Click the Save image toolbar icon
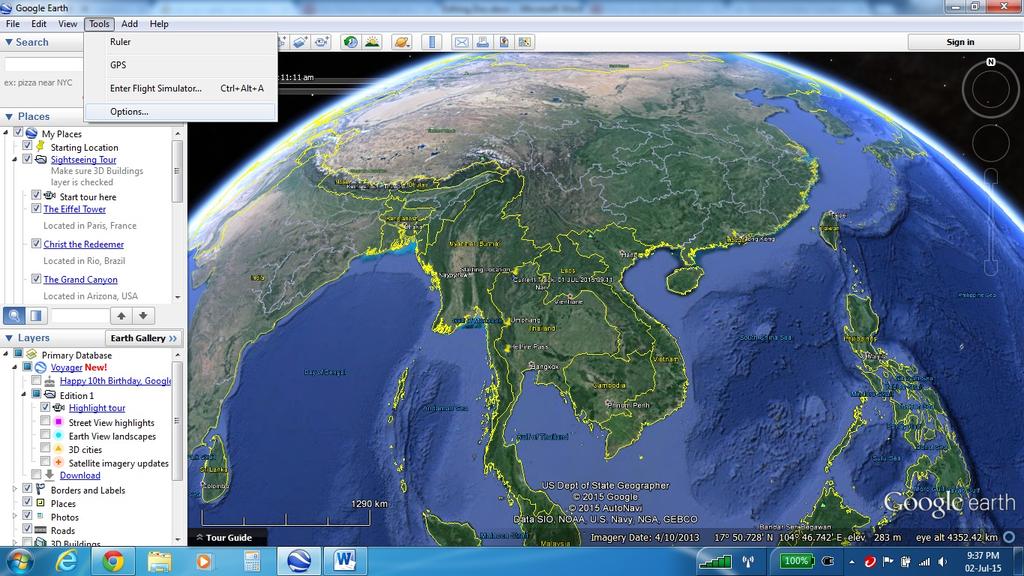This screenshot has height=576, width=1024. [504, 42]
